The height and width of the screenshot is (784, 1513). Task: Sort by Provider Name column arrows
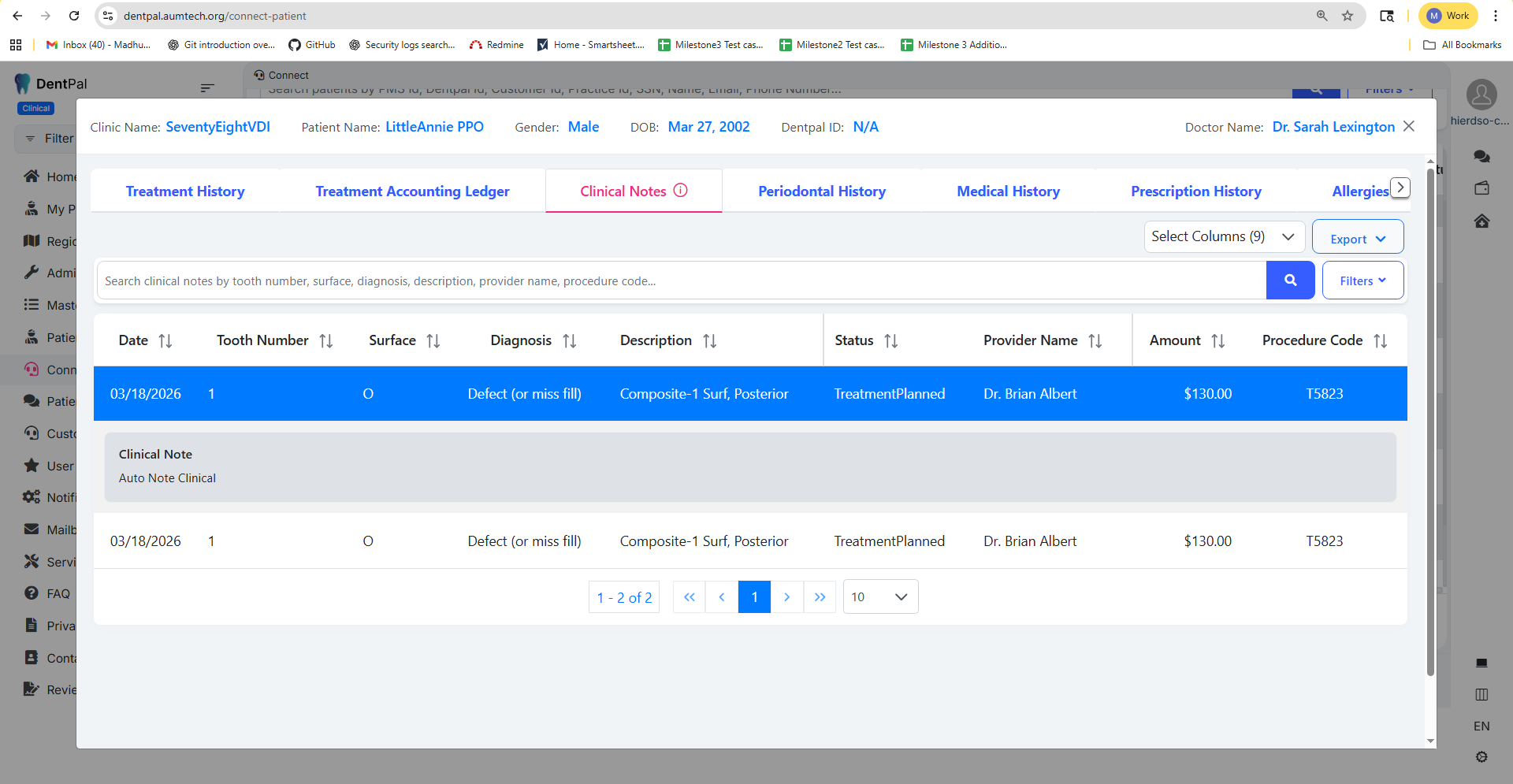tap(1095, 341)
